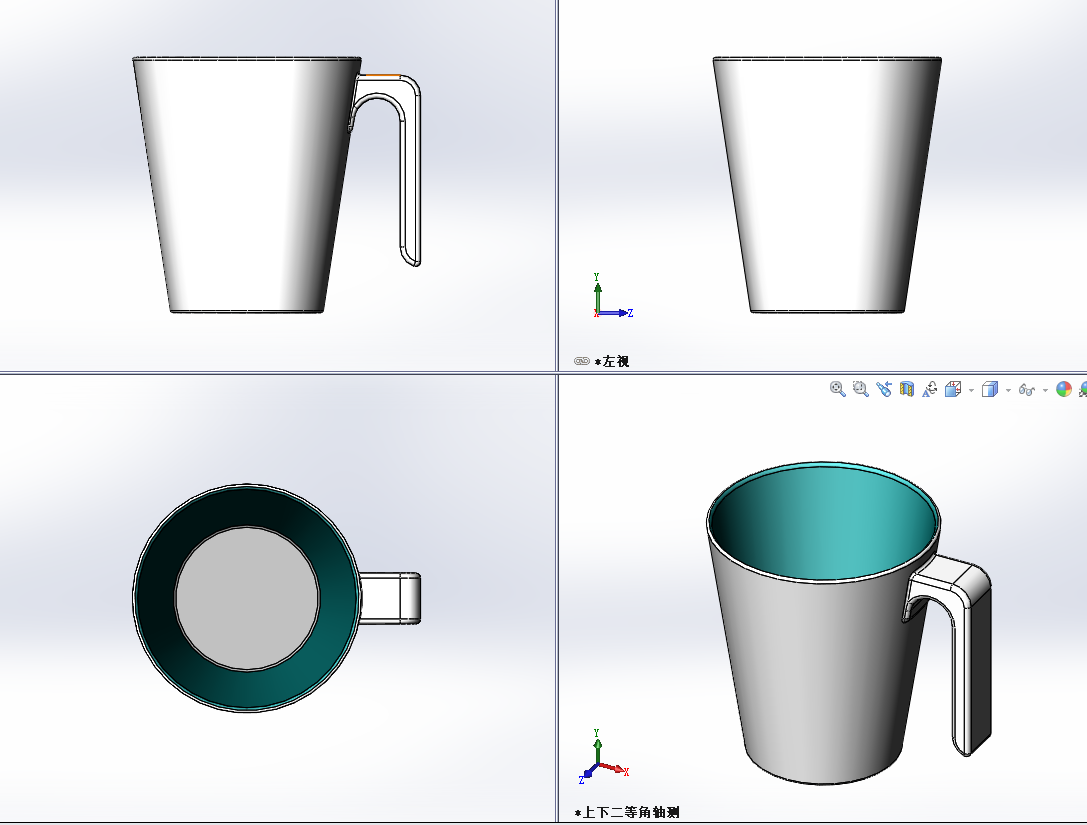The width and height of the screenshot is (1087, 825).
Task: Activate the Zoom to Area tool
Action: pyautogui.click(x=860, y=389)
